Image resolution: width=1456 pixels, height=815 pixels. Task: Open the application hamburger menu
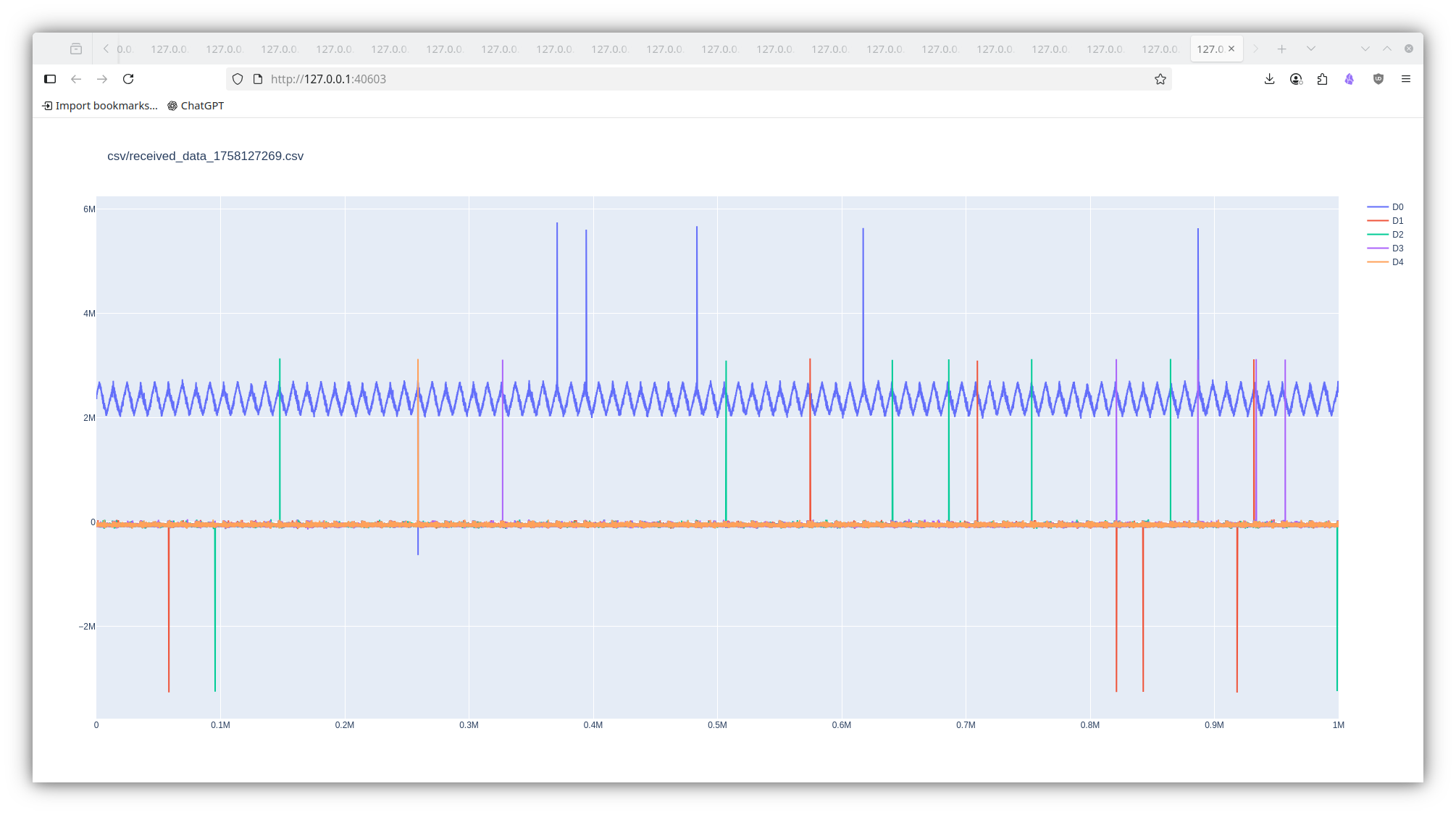click(x=1406, y=79)
